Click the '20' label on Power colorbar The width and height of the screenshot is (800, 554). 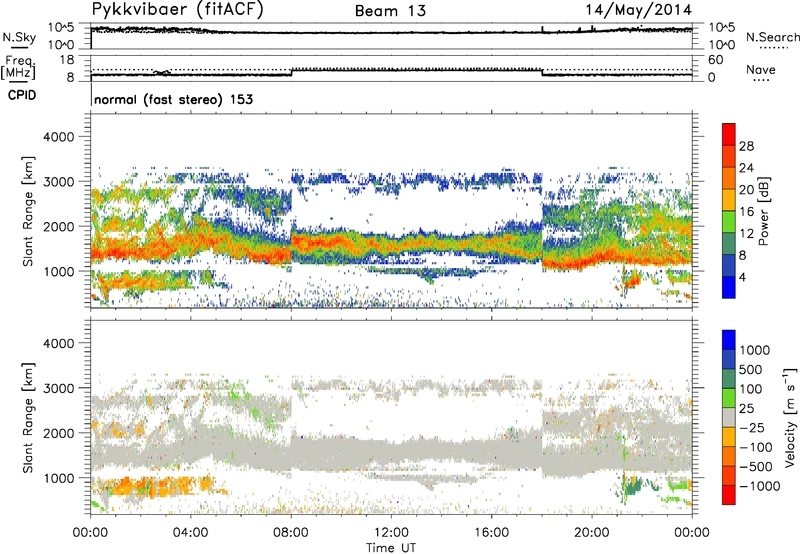(746, 190)
